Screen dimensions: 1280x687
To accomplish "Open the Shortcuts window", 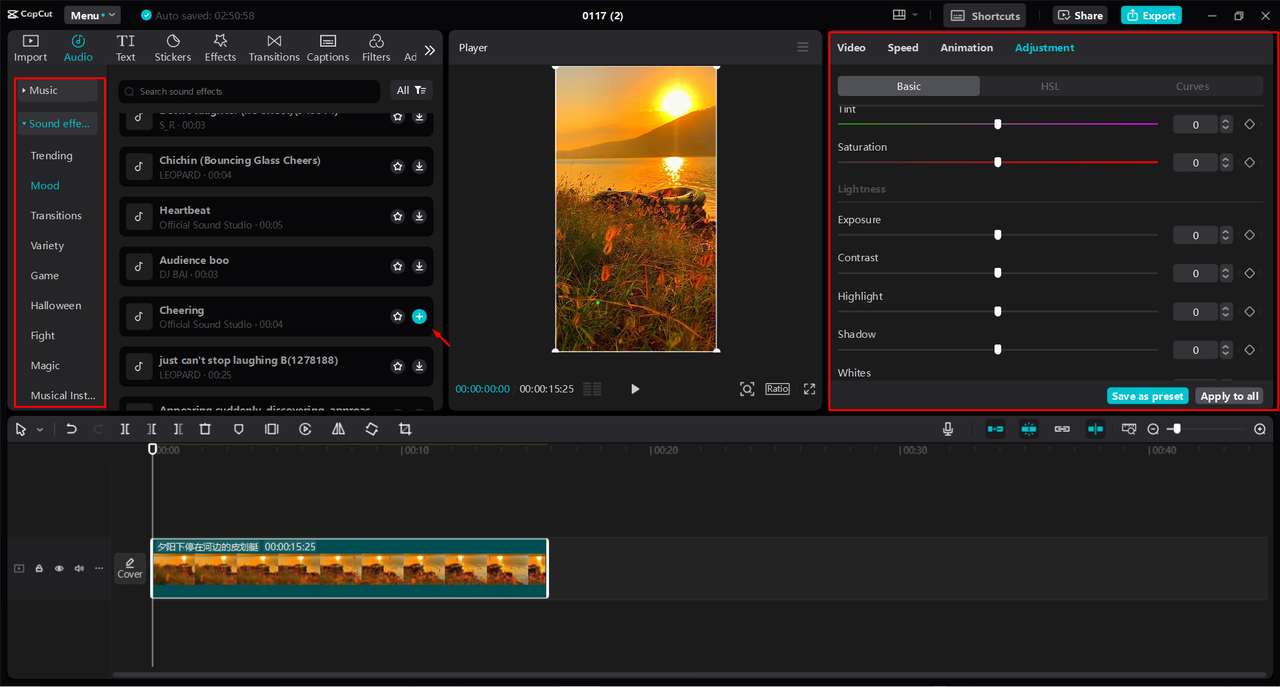I will [x=985, y=15].
